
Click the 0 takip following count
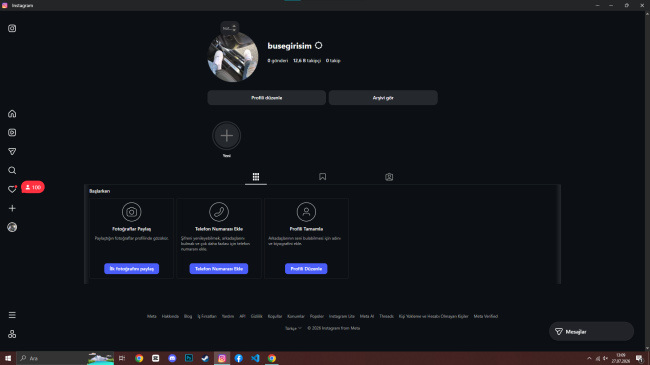tap(333, 61)
